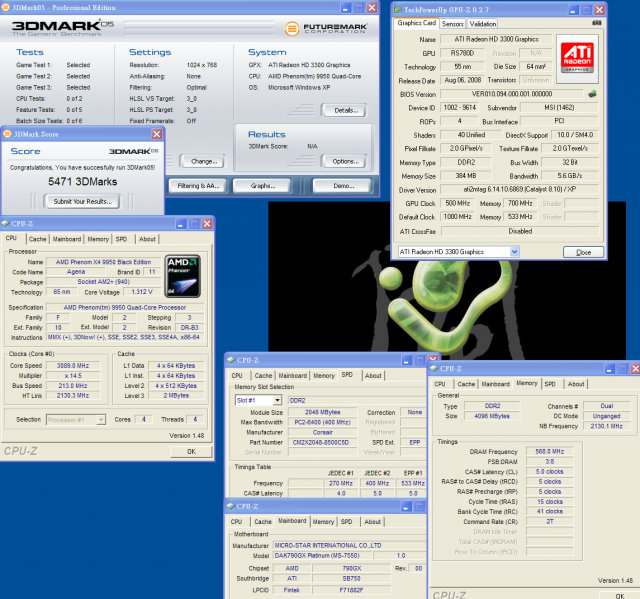Click Submit Your Results... button

click(x=82, y=201)
